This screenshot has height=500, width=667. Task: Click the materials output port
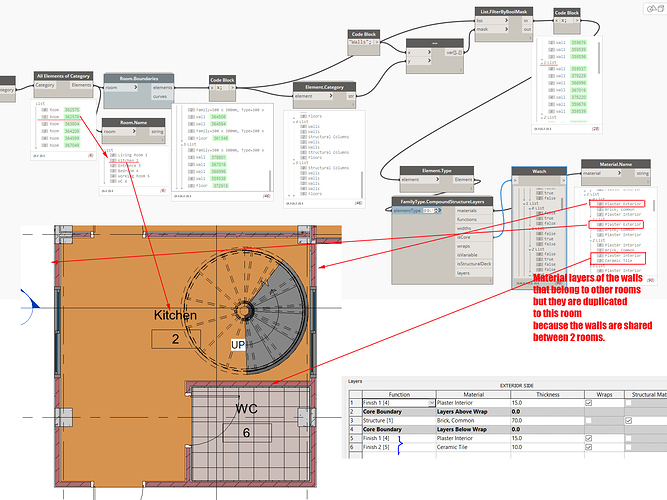pos(474,211)
